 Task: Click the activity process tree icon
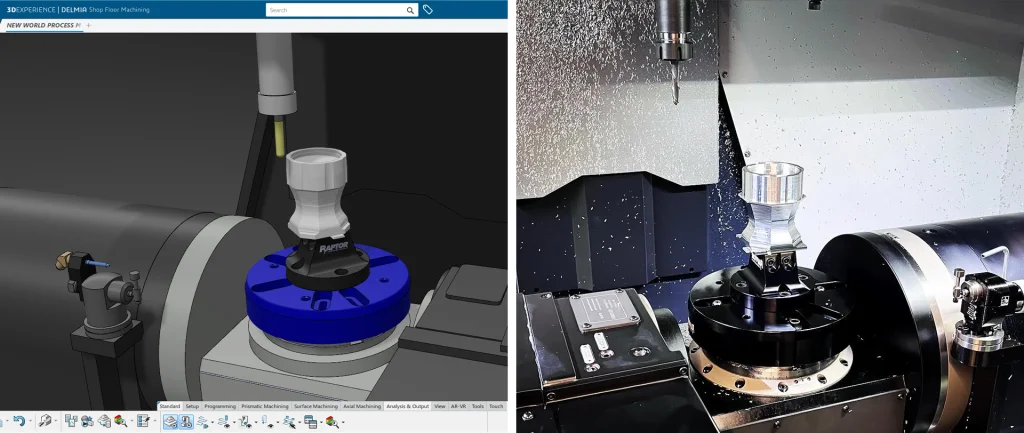pos(71,421)
